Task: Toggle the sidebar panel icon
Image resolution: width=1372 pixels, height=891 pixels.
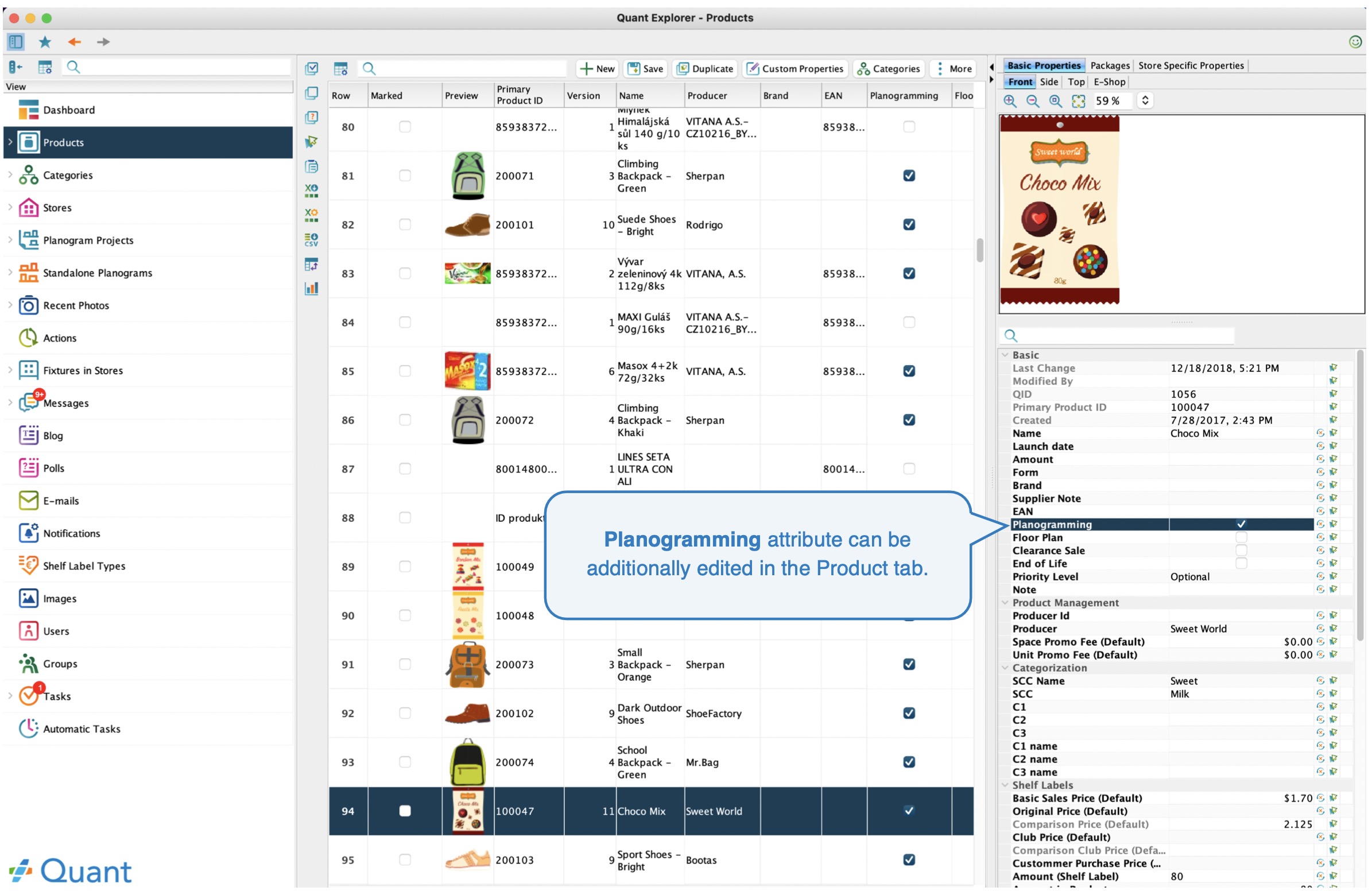Action: (15, 41)
